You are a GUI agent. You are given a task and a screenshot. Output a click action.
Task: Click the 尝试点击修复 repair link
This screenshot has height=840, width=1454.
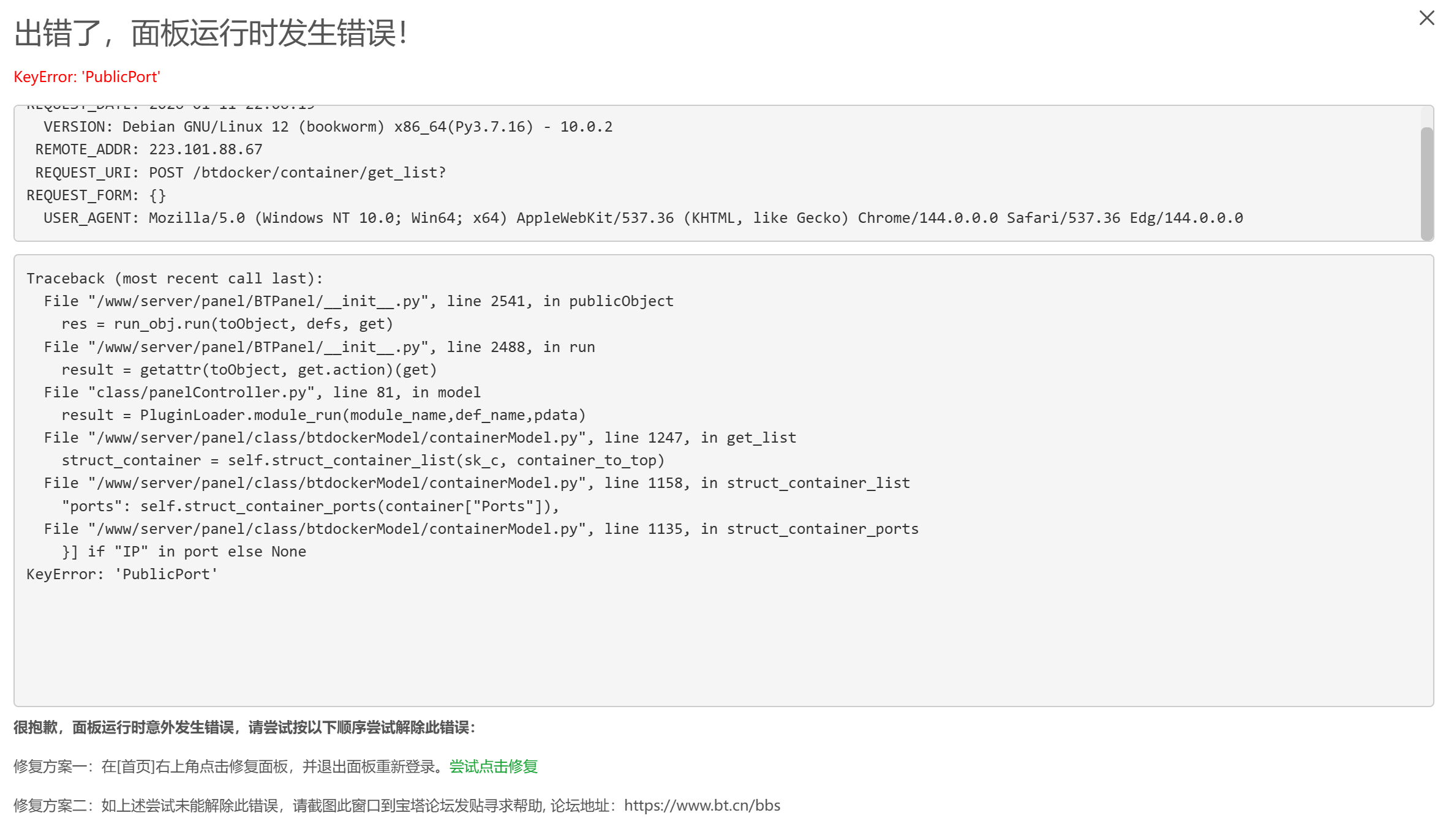[493, 767]
